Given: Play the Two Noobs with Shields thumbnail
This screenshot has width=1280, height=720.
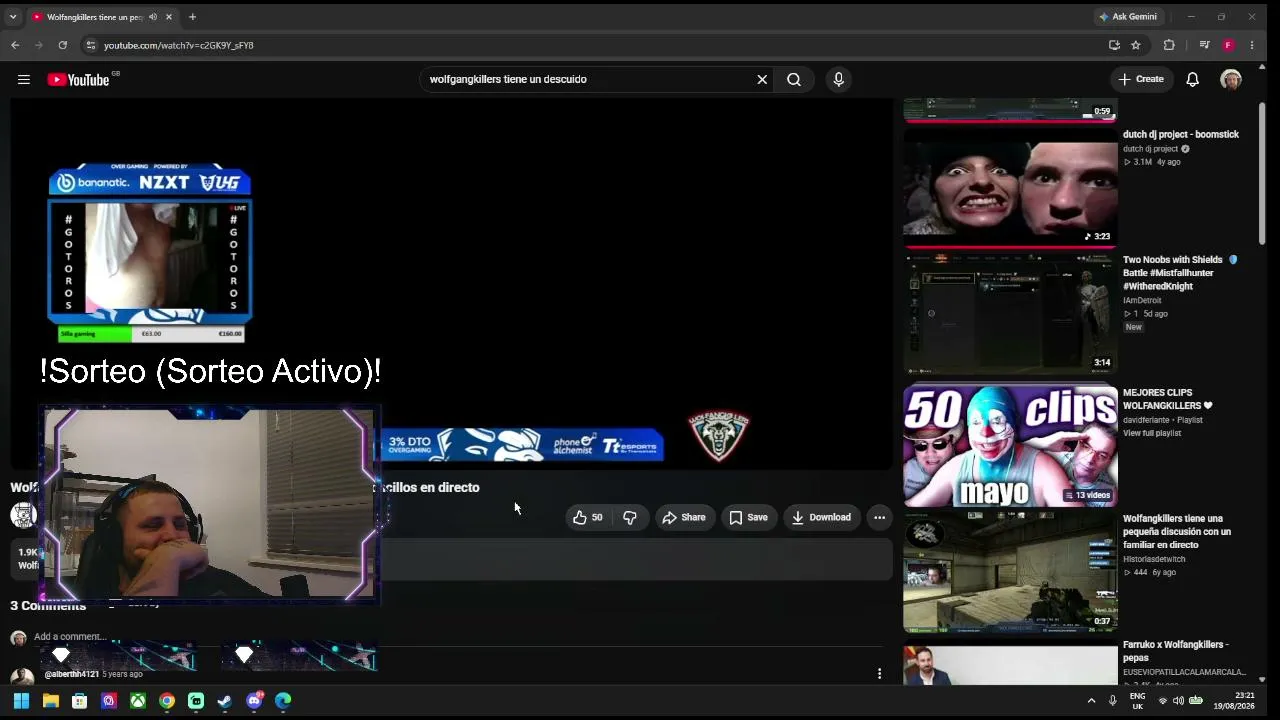Looking at the screenshot, I should tap(1010, 313).
